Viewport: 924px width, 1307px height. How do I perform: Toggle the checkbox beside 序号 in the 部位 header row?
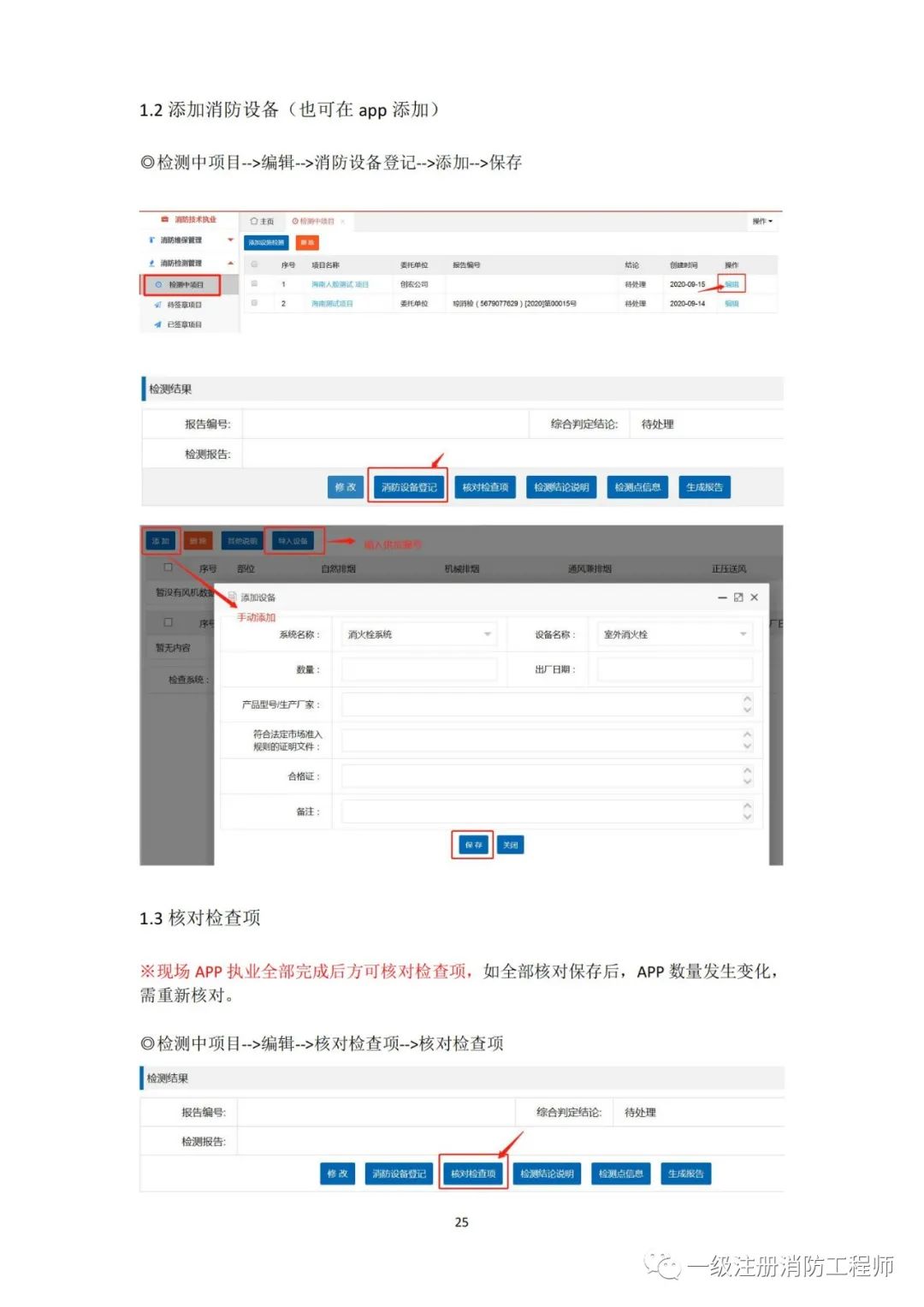pyautogui.click(x=168, y=567)
